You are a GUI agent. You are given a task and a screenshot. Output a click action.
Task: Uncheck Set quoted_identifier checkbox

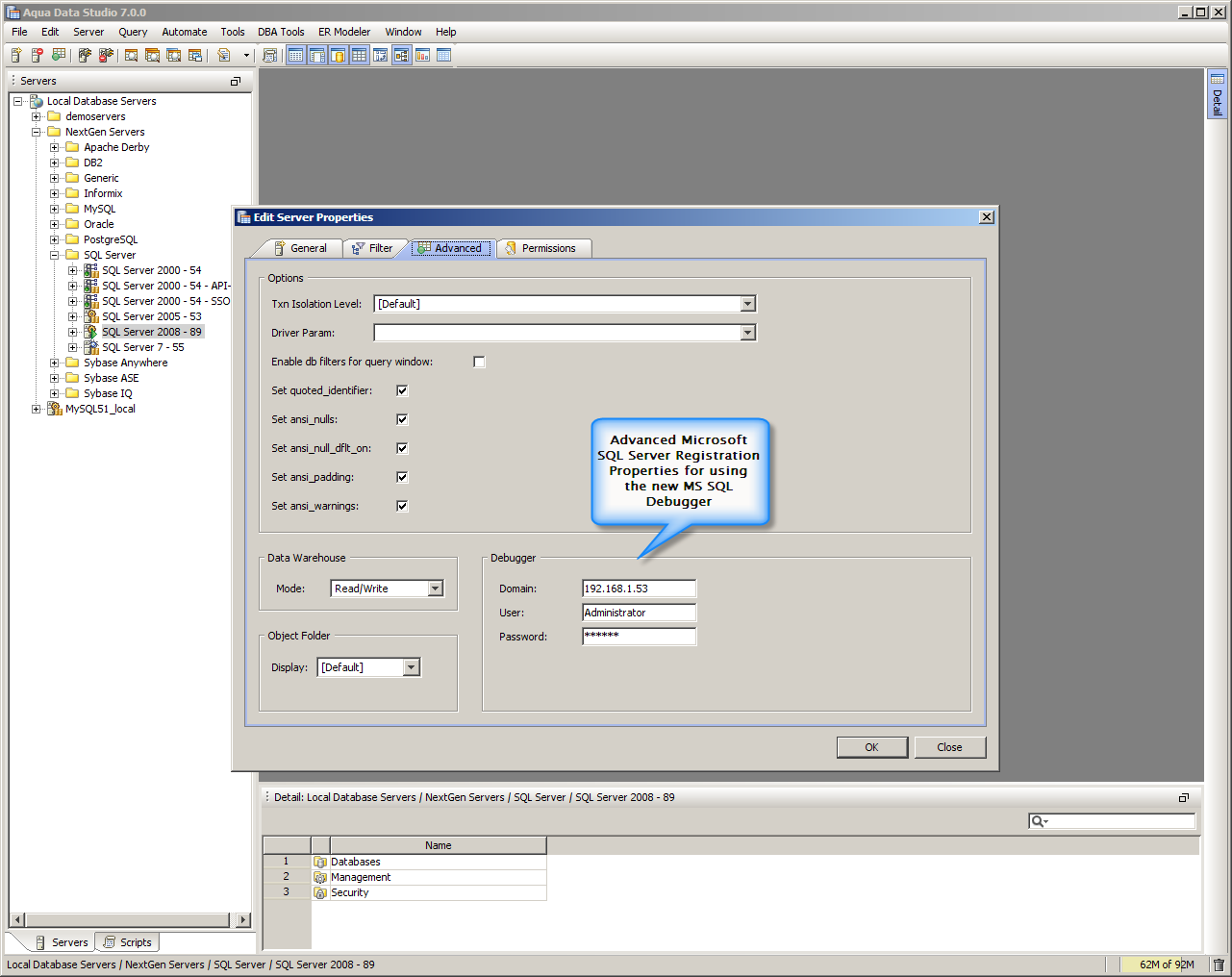pyautogui.click(x=402, y=390)
